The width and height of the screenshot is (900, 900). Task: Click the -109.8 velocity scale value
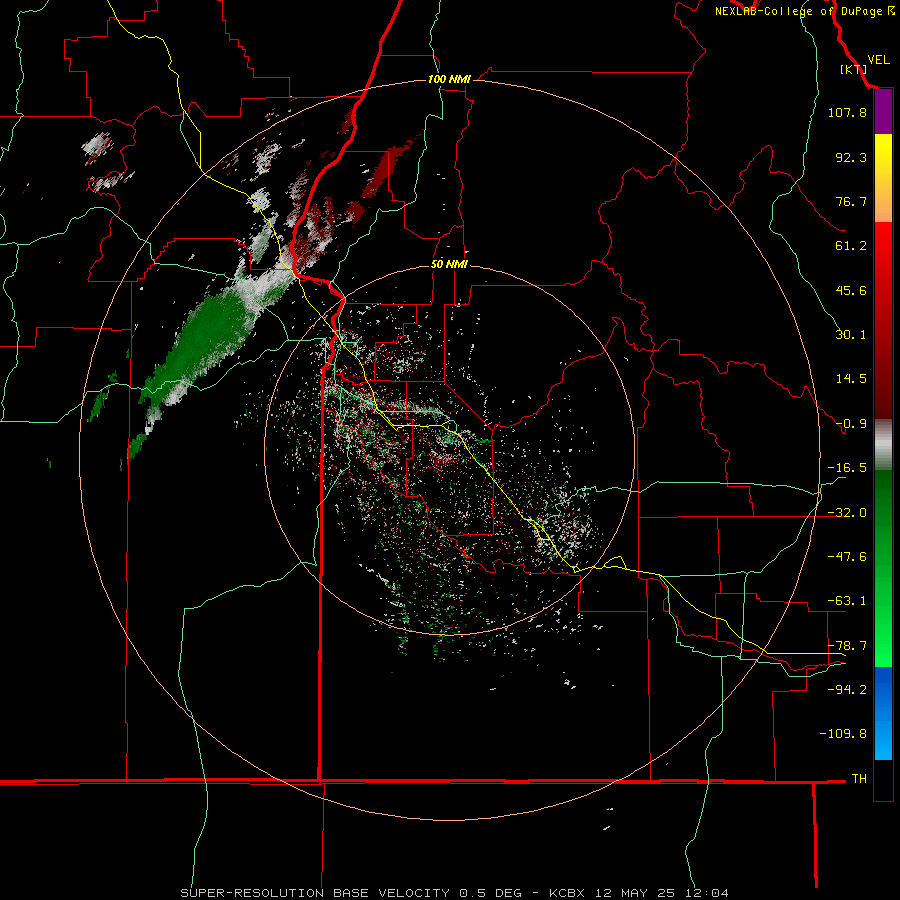point(843,734)
